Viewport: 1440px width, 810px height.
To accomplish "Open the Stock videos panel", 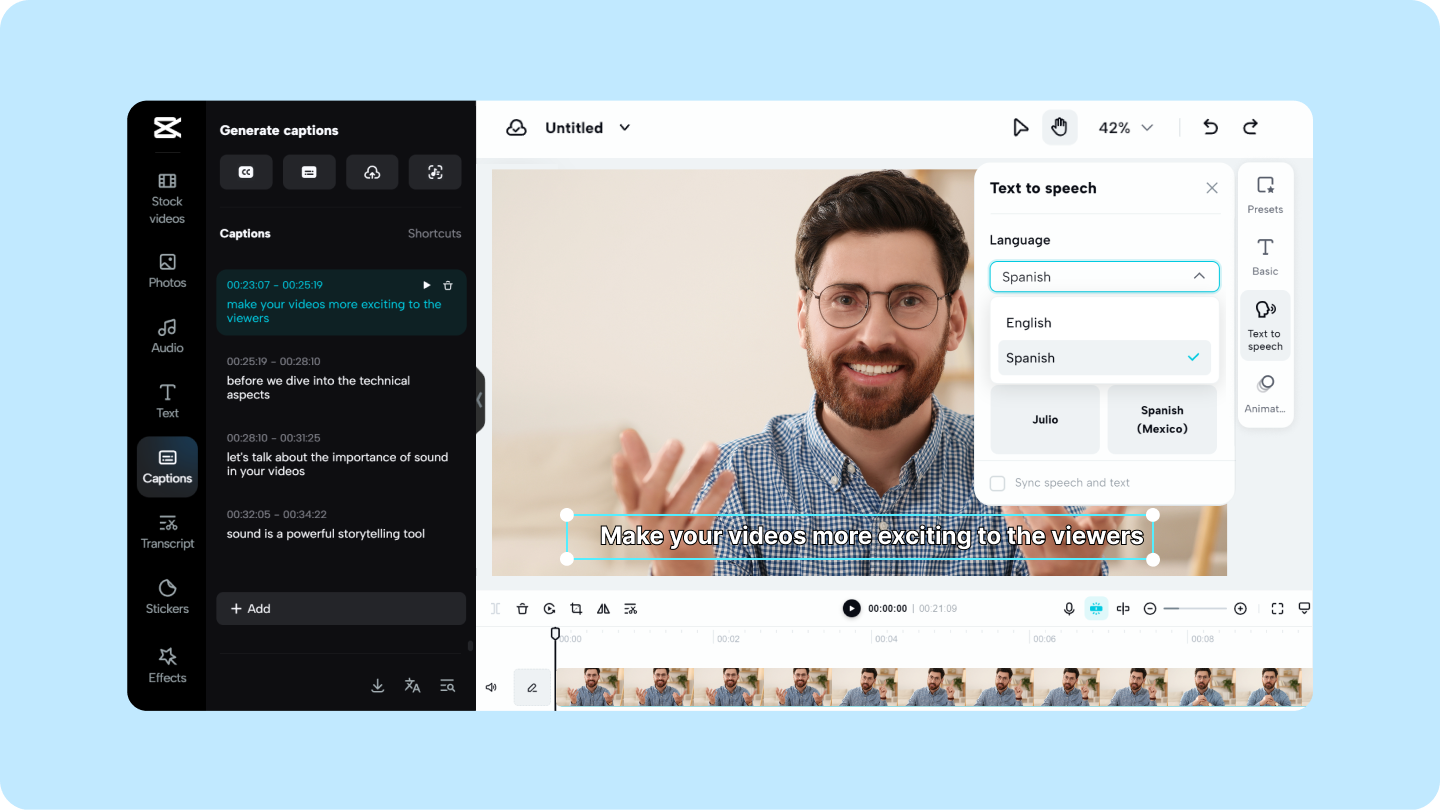I will pyautogui.click(x=167, y=195).
